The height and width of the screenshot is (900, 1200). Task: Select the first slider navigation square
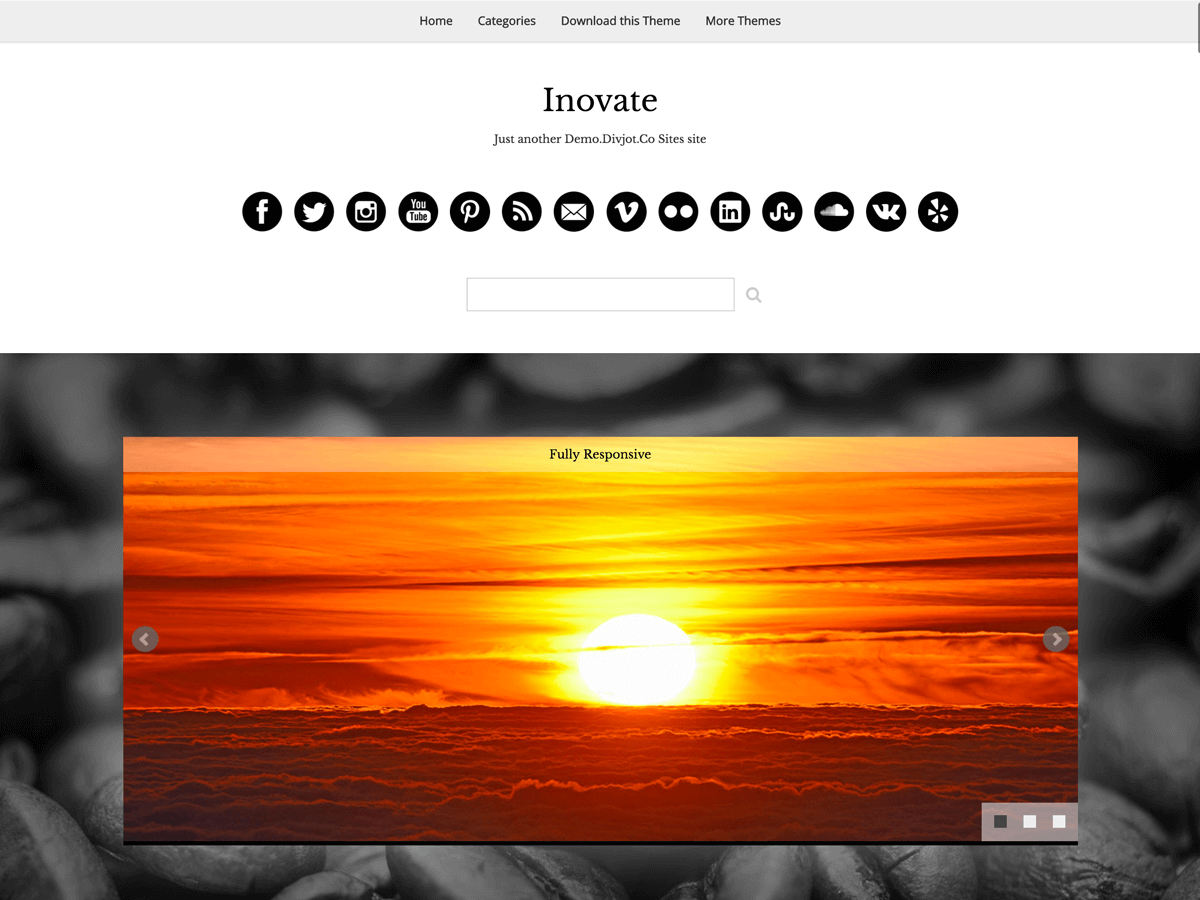click(1000, 821)
